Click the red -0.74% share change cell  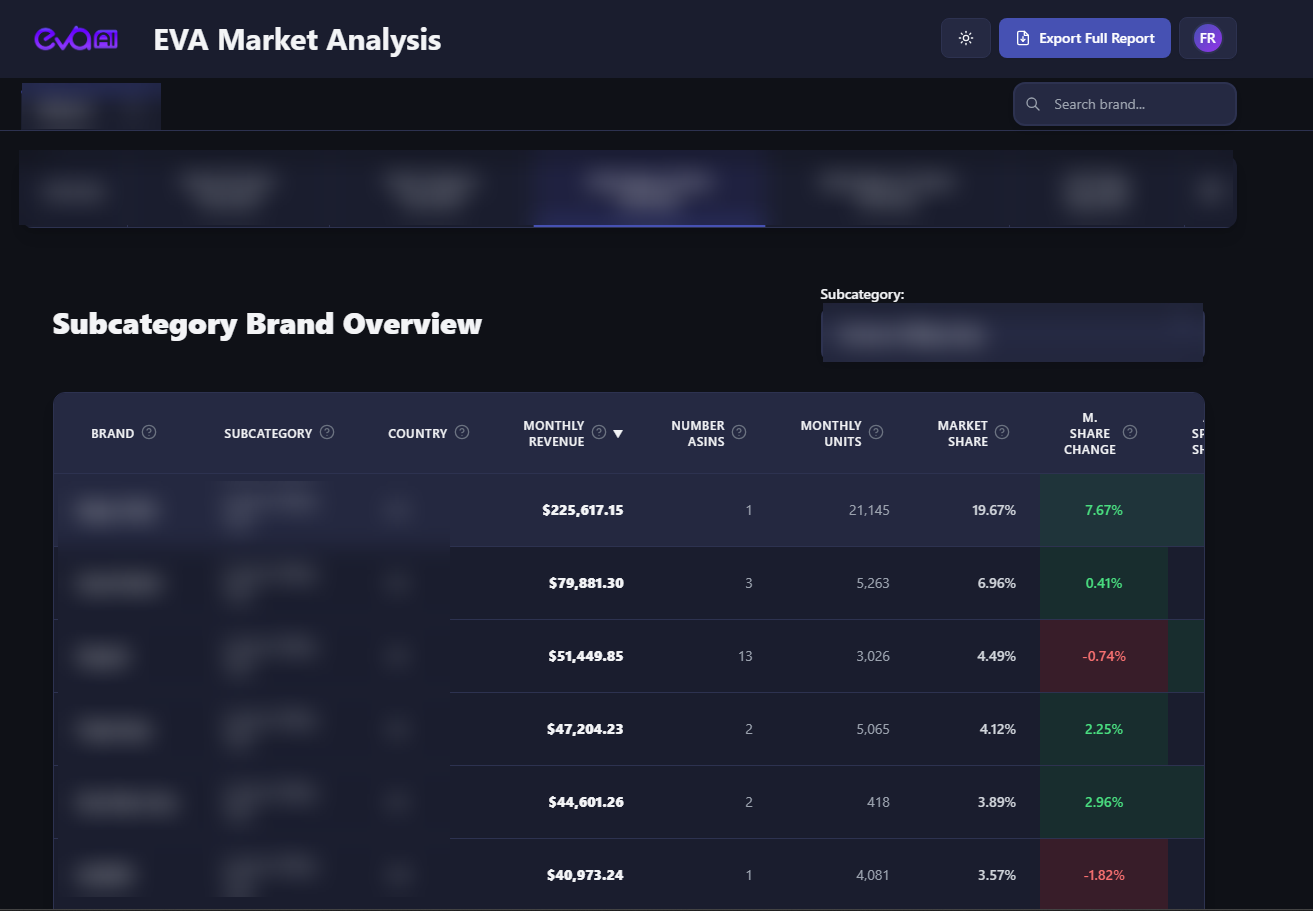point(1103,656)
